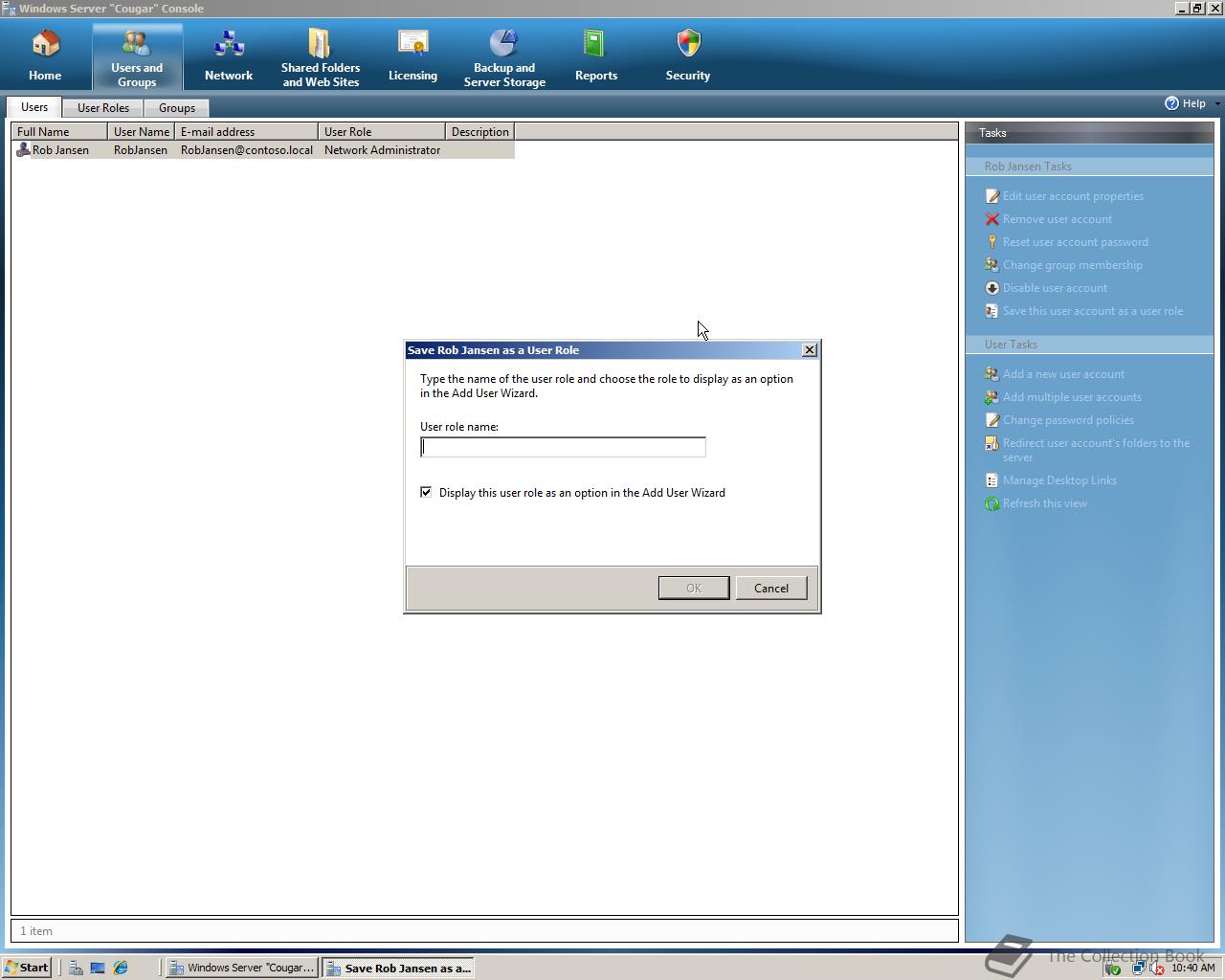Image resolution: width=1225 pixels, height=980 pixels.
Task: Sort by User Role column header
Action: [382, 132]
